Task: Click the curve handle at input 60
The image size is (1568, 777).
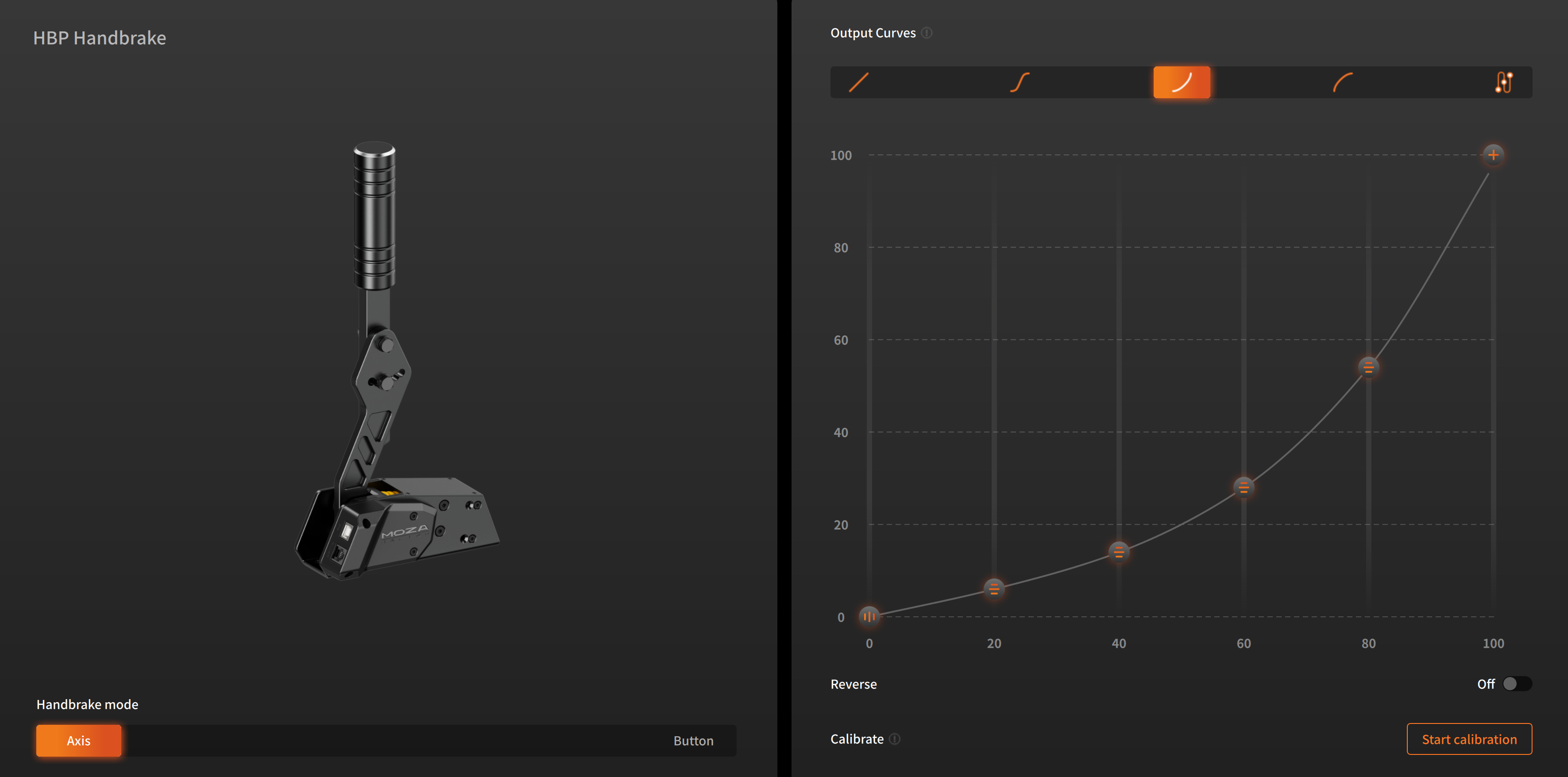Action: click(1244, 487)
